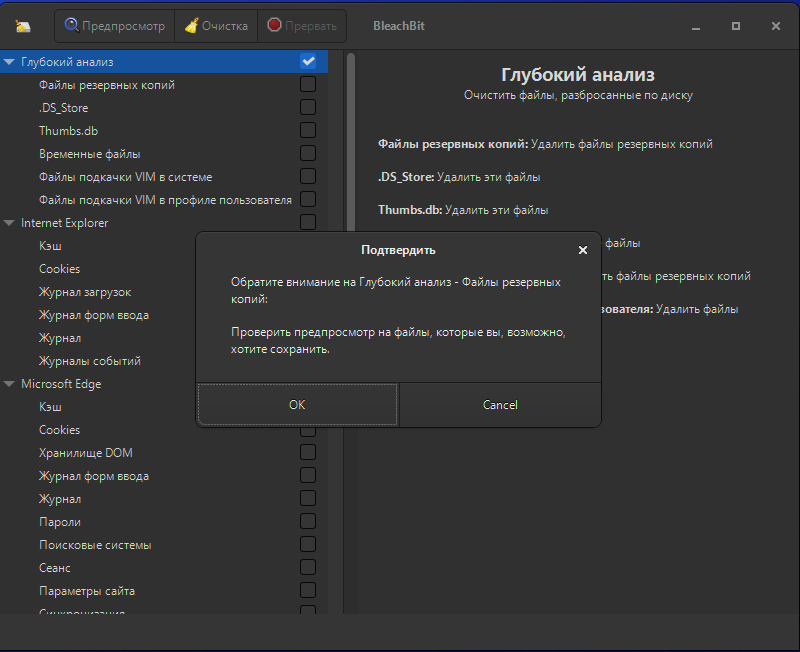Screen dimensions: 800x652
Task: Collapse the Internet Explorer section
Action: pos(9,223)
